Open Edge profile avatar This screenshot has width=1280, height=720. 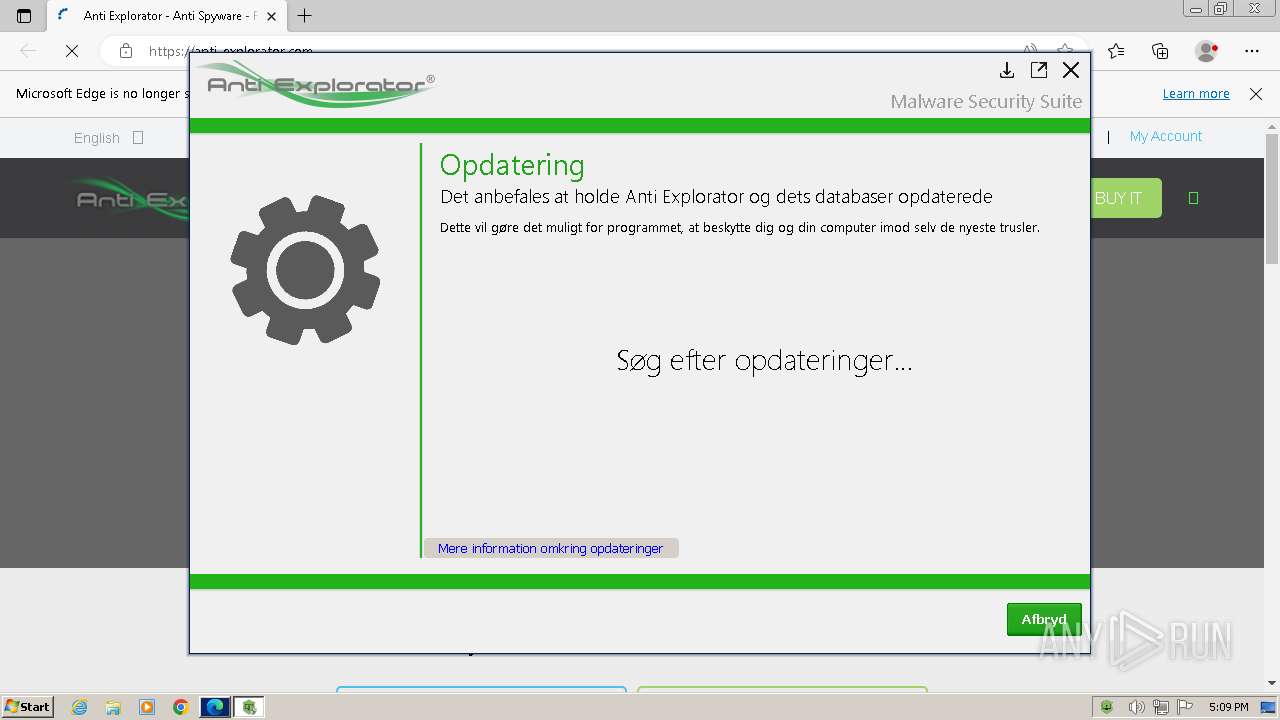[1207, 51]
